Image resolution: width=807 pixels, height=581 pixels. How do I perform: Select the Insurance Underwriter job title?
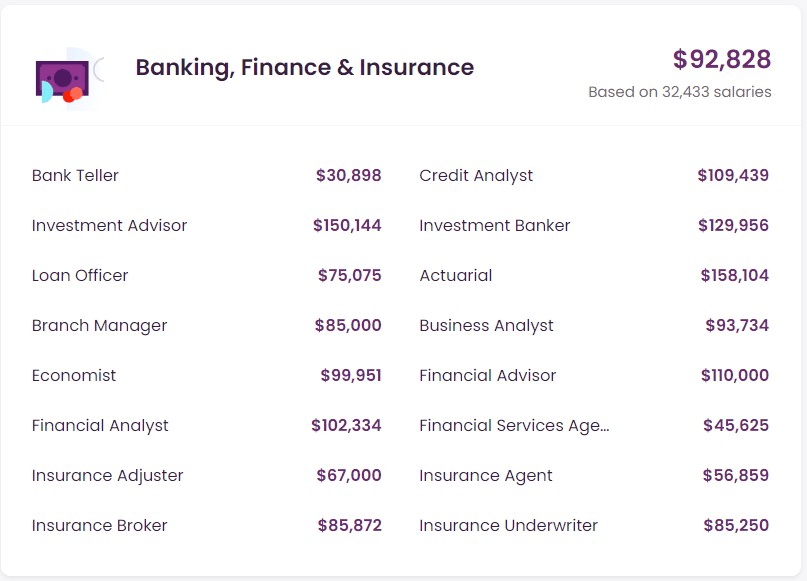coord(508,526)
